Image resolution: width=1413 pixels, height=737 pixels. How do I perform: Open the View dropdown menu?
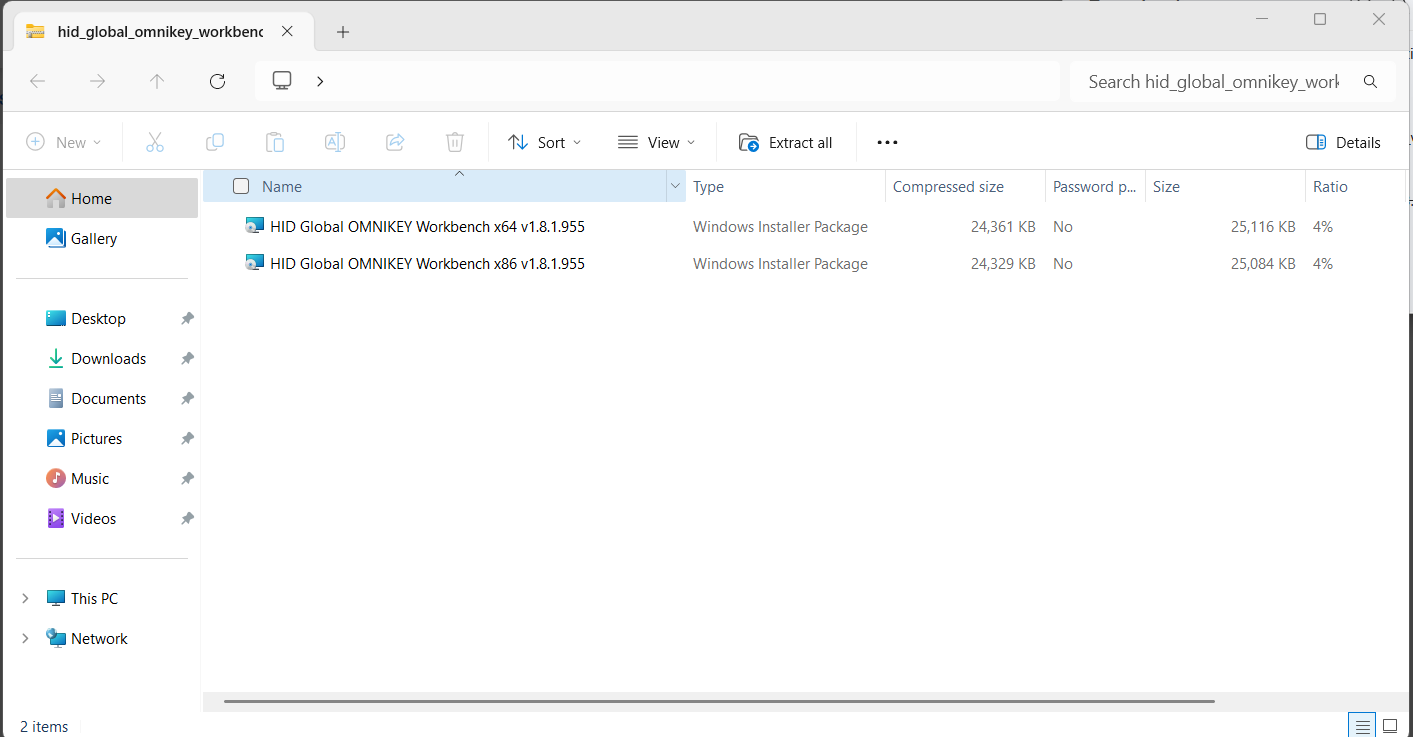click(x=656, y=142)
